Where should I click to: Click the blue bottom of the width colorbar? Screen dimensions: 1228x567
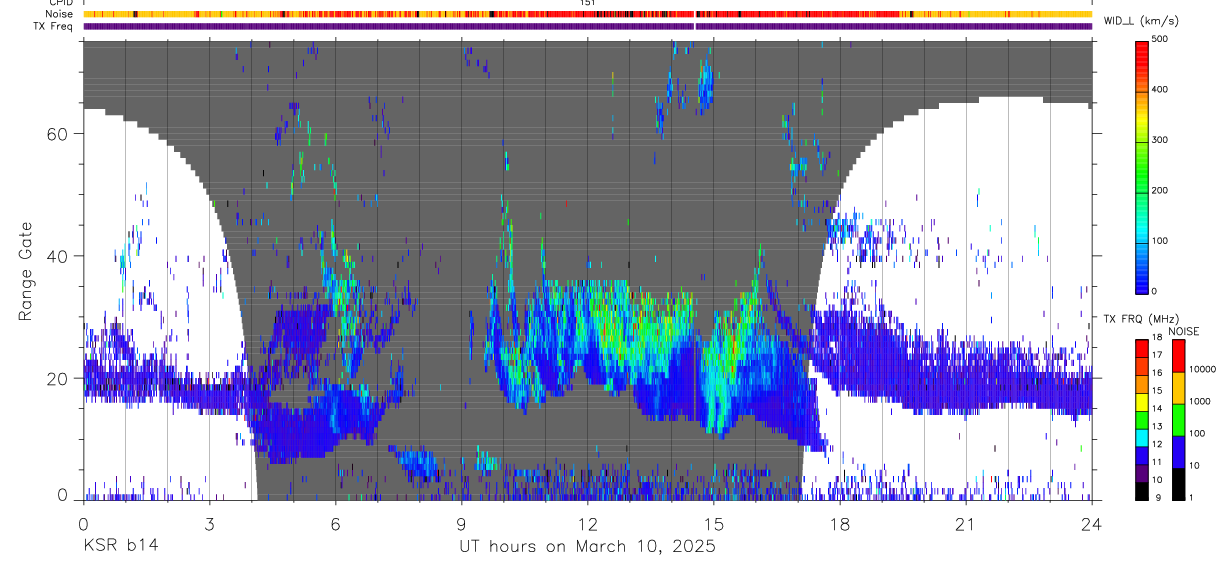coord(1143,280)
